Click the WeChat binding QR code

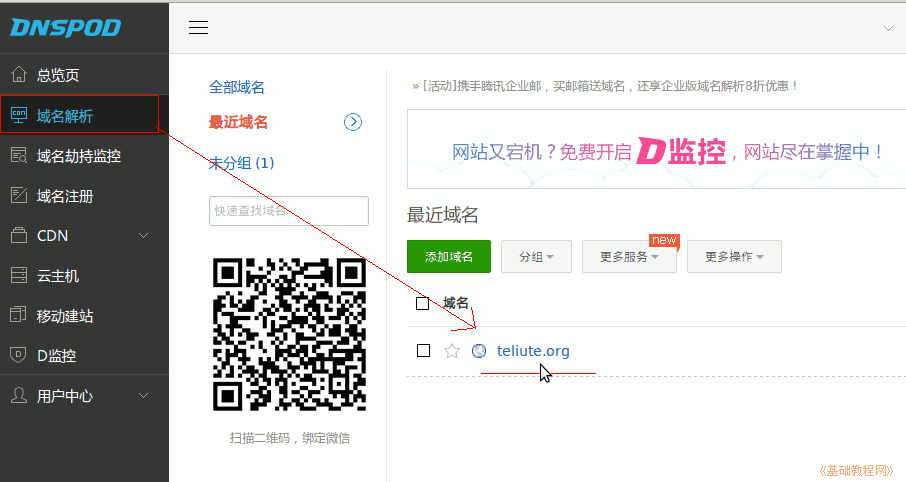pyautogui.click(x=289, y=335)
